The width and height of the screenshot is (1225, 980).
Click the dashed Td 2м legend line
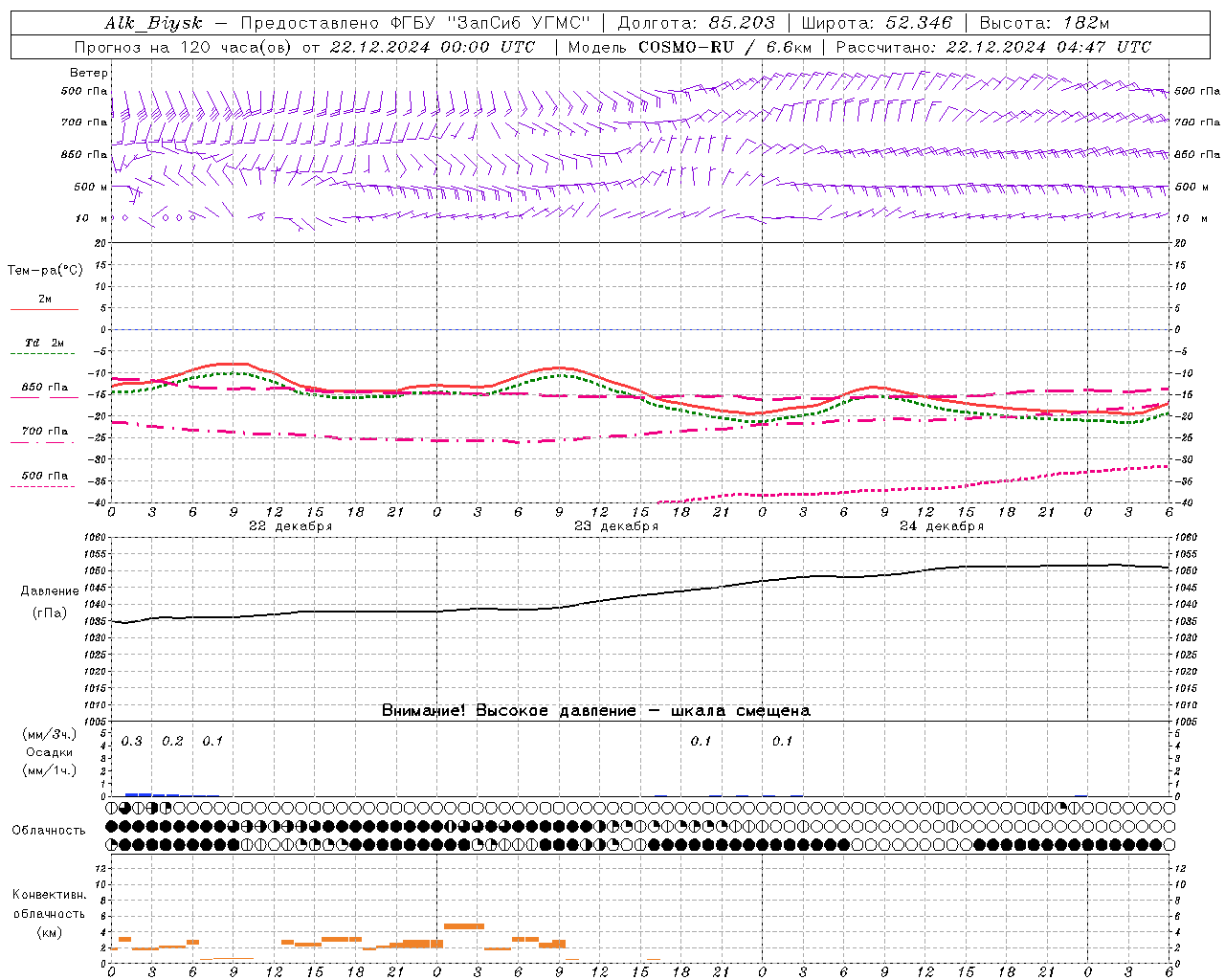pyautogui.click(x=43, y=354)
